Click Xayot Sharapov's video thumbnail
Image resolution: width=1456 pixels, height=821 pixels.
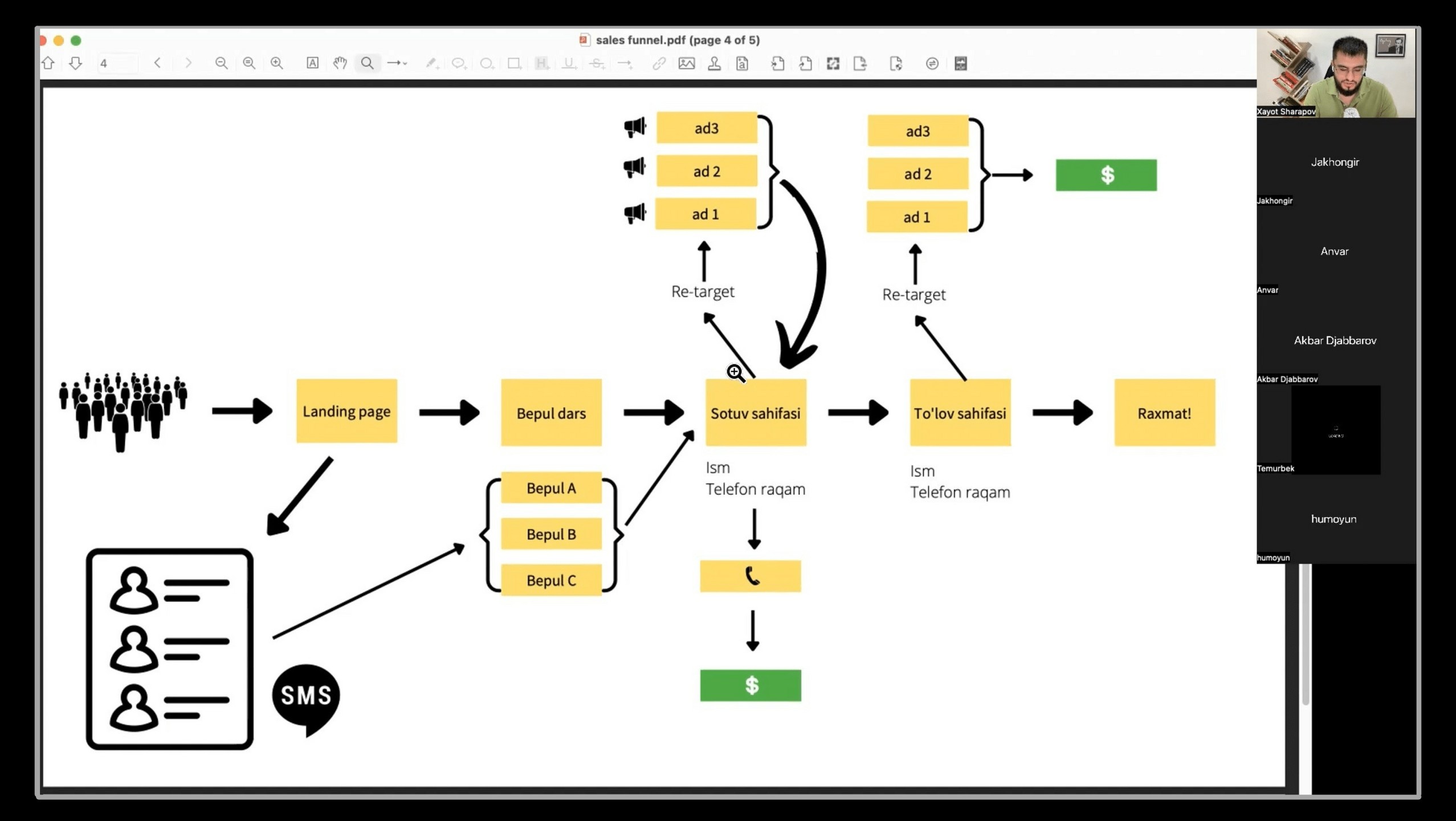1335,73
